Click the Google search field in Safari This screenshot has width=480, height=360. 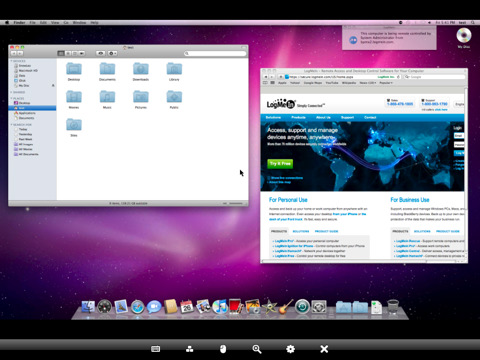(x=435, y=77)
